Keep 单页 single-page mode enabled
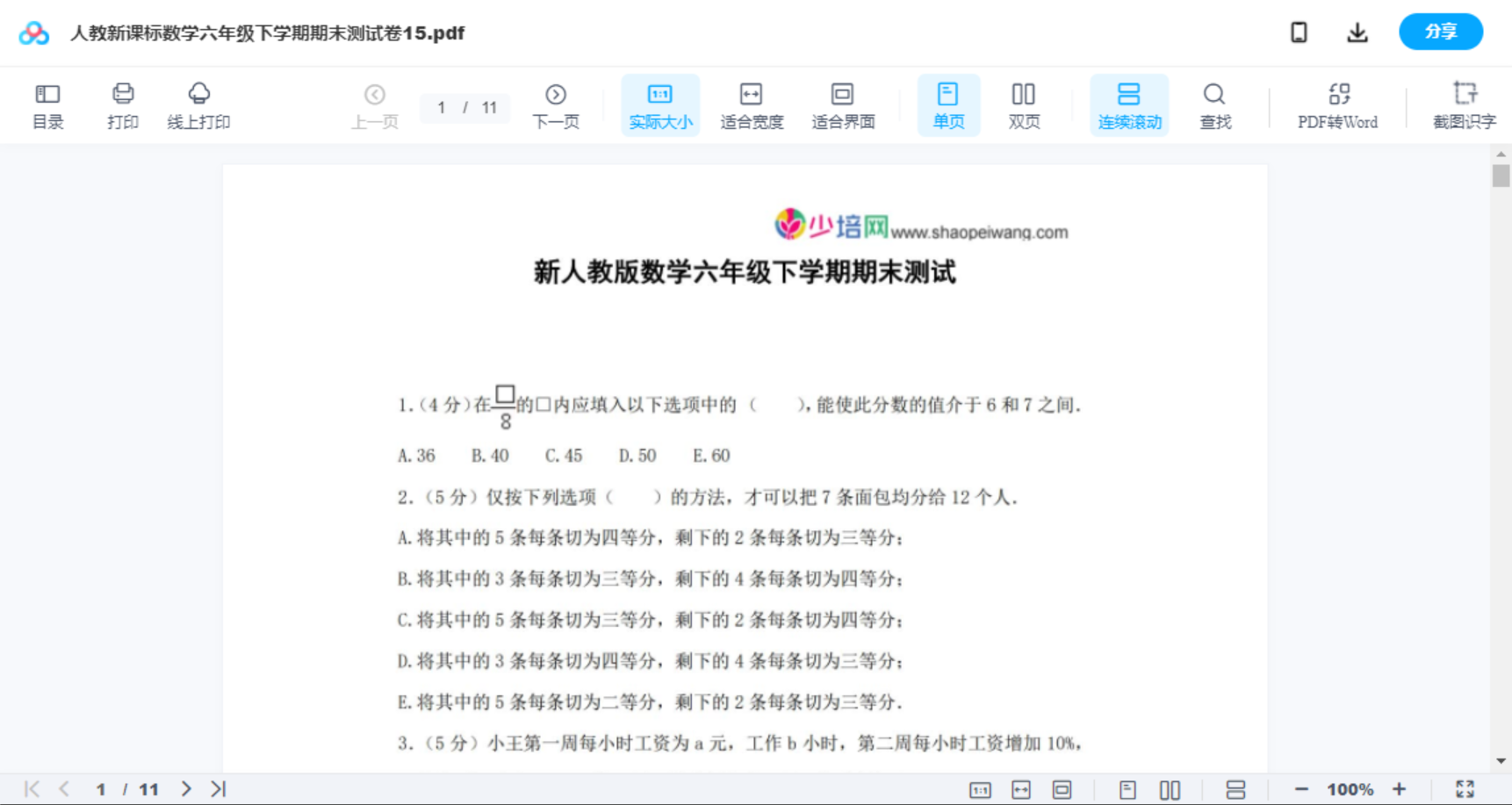Screen dimensions: 1512x805 click(x=948, y=104)
